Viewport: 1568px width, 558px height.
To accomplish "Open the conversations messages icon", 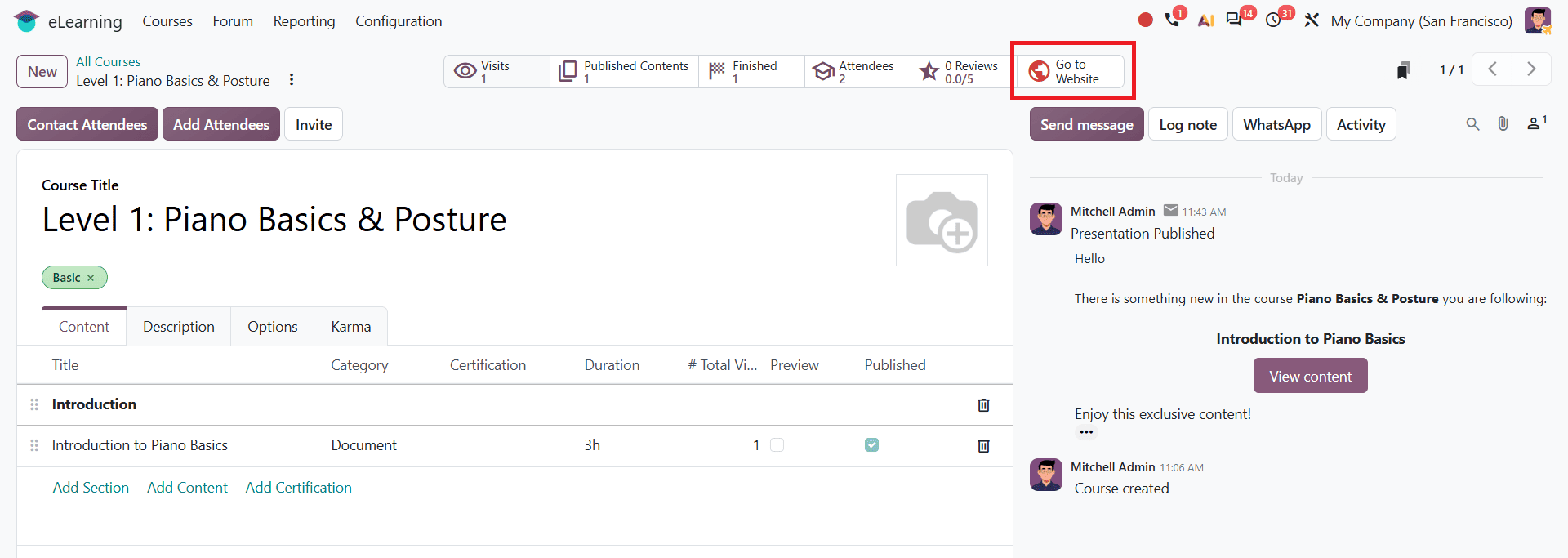I will [1234, 20].
